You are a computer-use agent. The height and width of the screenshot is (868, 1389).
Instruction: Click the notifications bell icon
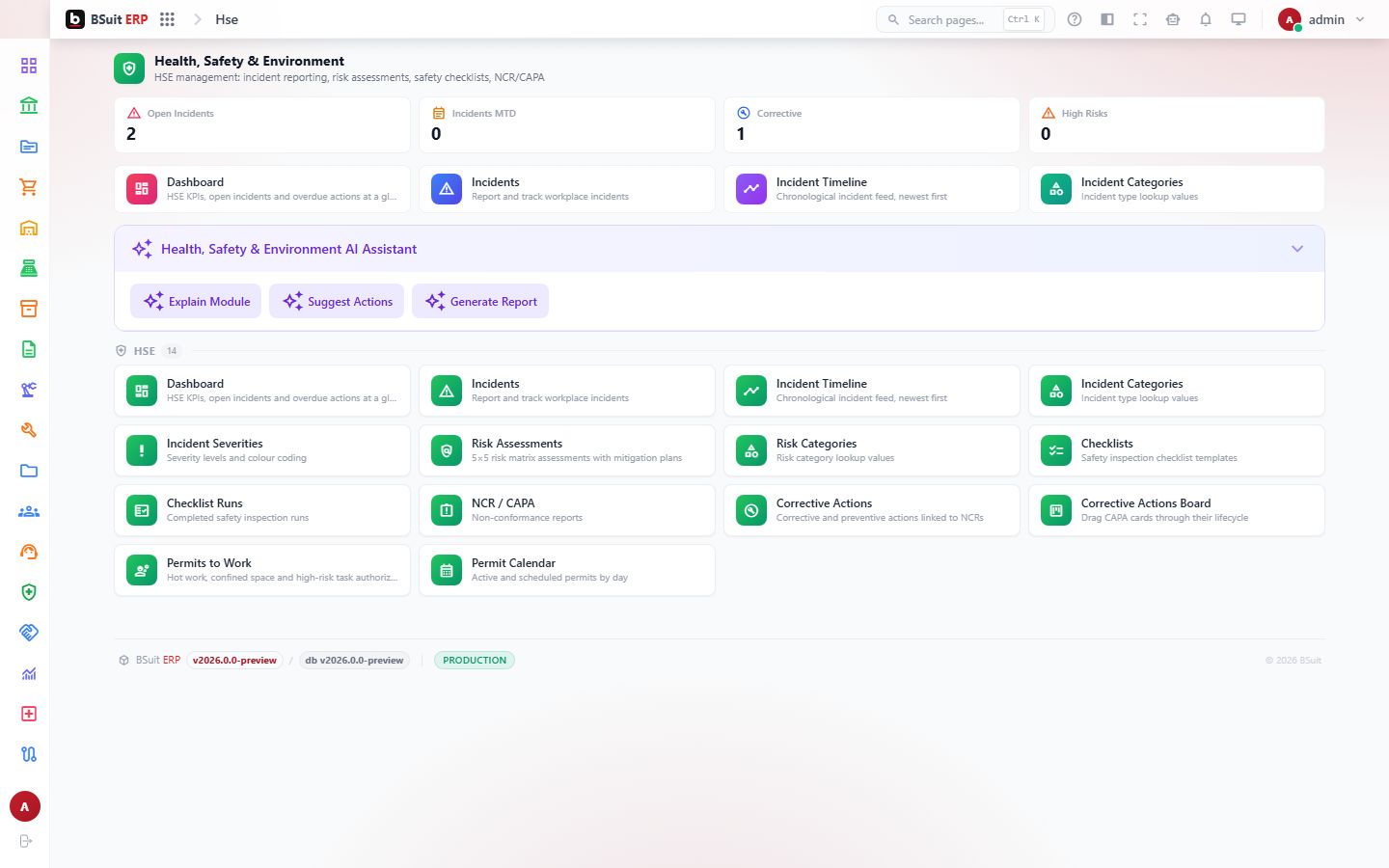tap(1206, 19)
